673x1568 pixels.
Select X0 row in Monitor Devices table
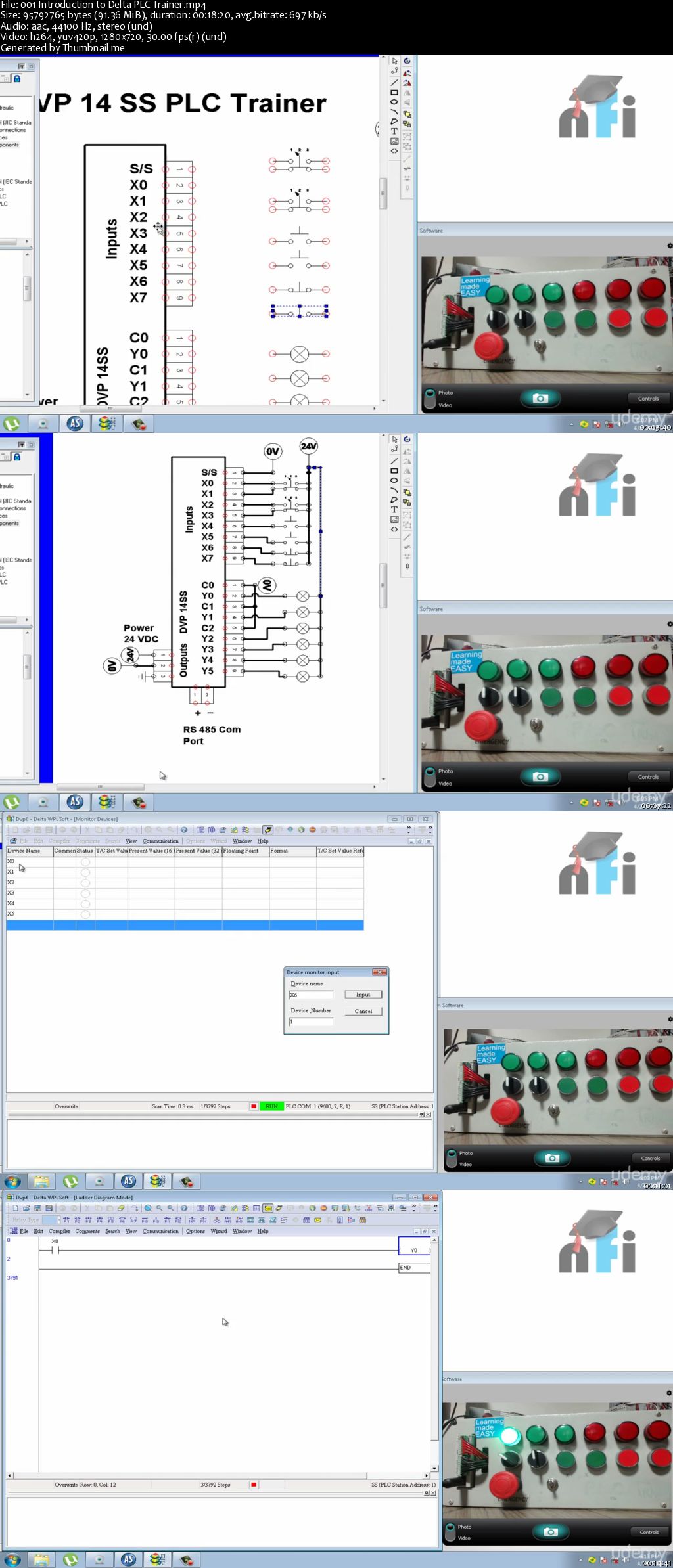[185, 861]
